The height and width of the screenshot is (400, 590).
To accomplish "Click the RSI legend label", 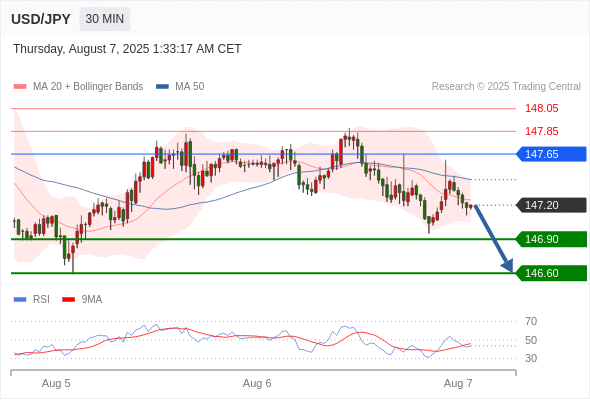I will pos(41,300).
